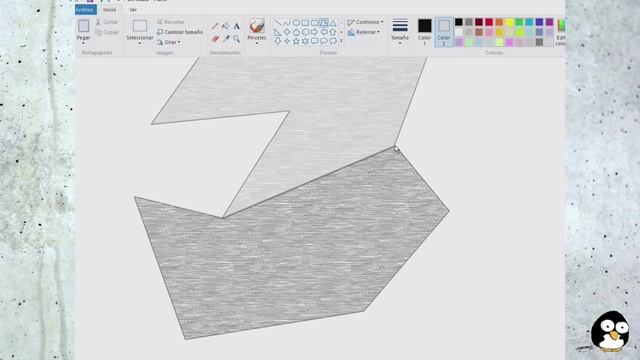The height and width of the screenshot is (360, 640).
Task: Choose the Oval callout shape
Action: (x=324, y=41)
